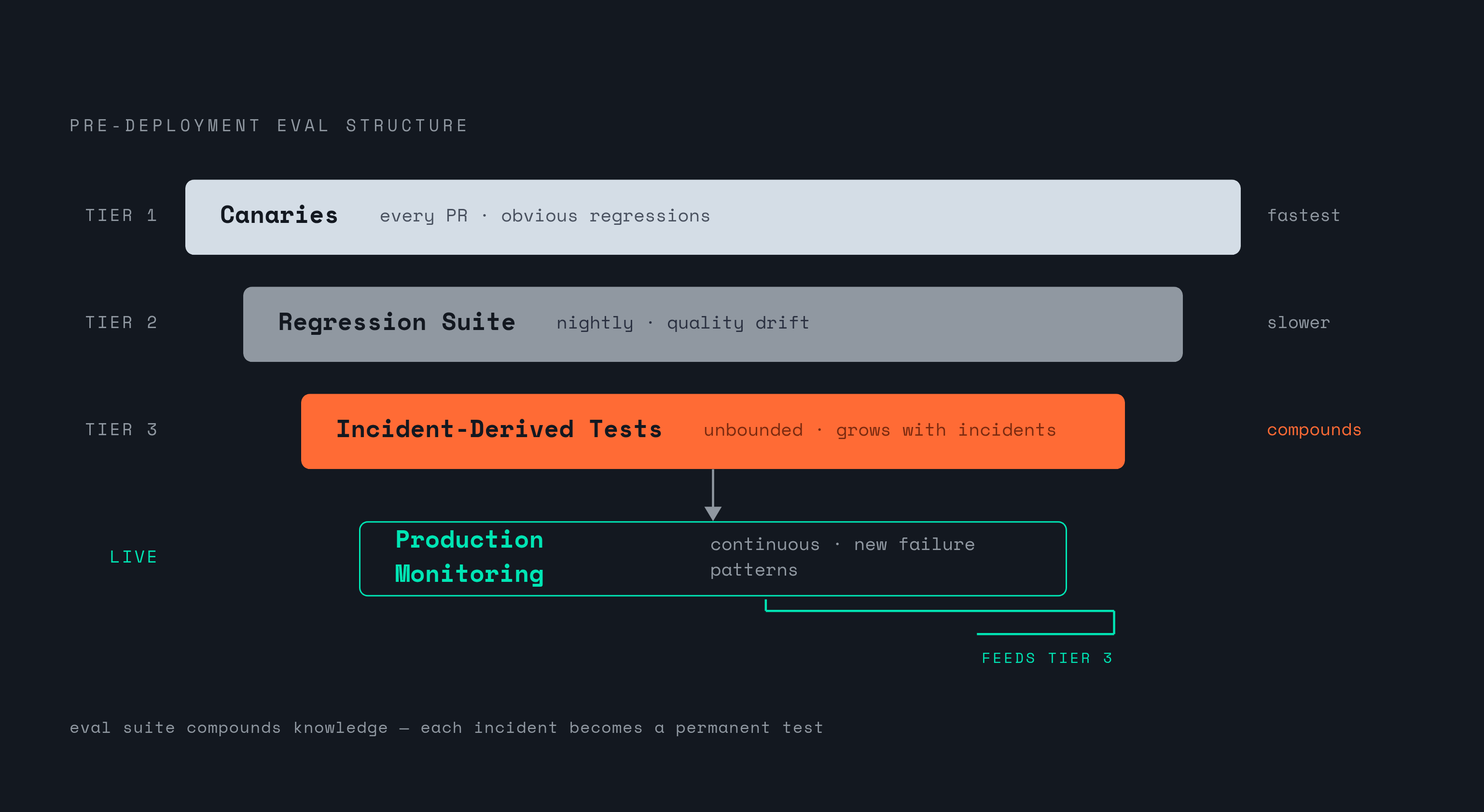Click 'nightly · quality drift' text
Image resolution: width=1484 pixels, height=812 pixels.
click(683, 323)
